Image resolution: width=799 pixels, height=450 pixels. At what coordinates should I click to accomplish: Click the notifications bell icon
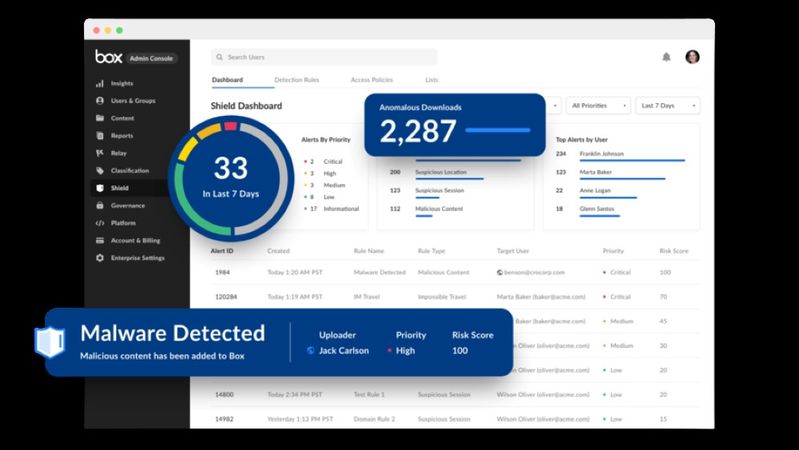pyautogui.click(x=666, y=57)
